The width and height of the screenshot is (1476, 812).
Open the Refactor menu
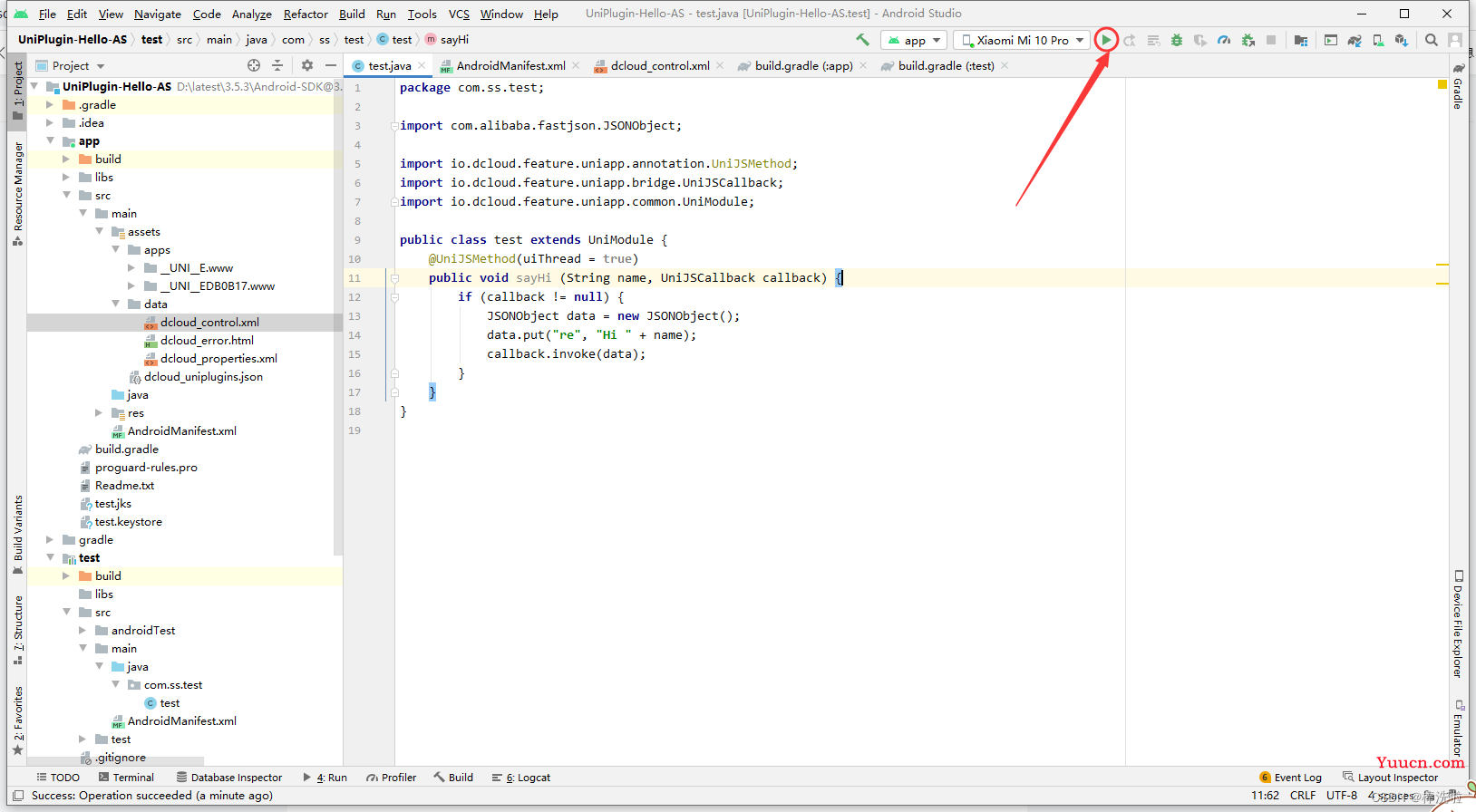[x=306, y=14]
